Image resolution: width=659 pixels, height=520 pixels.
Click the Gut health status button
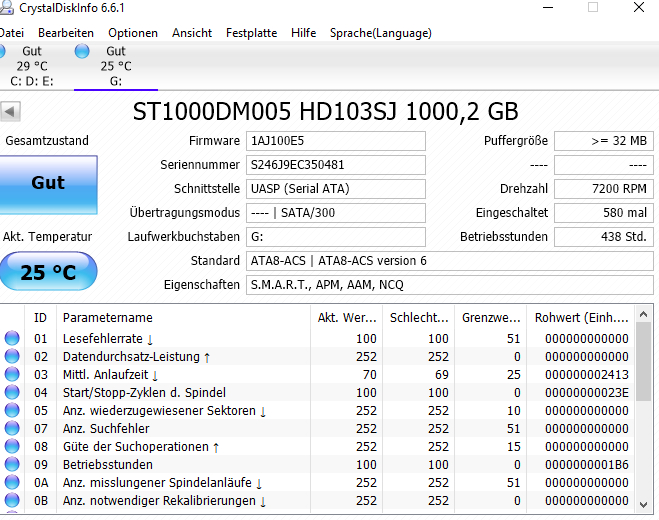point(48,185)
